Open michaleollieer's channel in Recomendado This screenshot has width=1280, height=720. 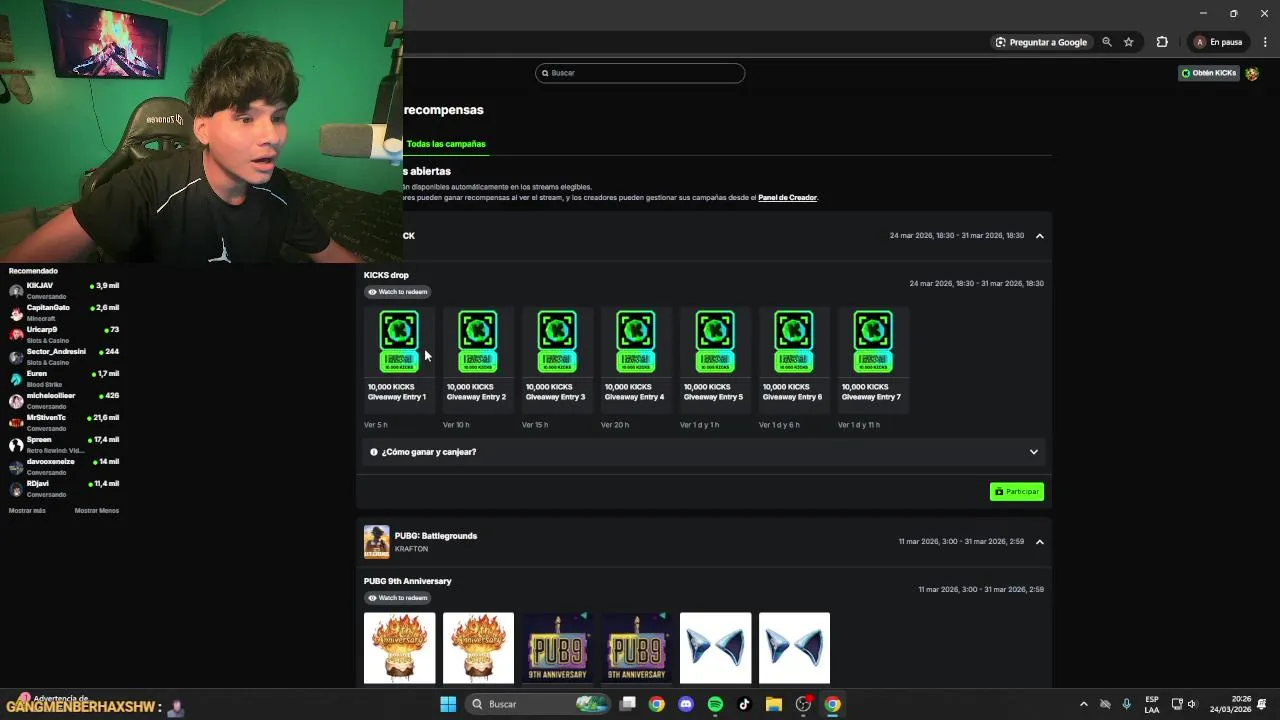coord(64,401)
